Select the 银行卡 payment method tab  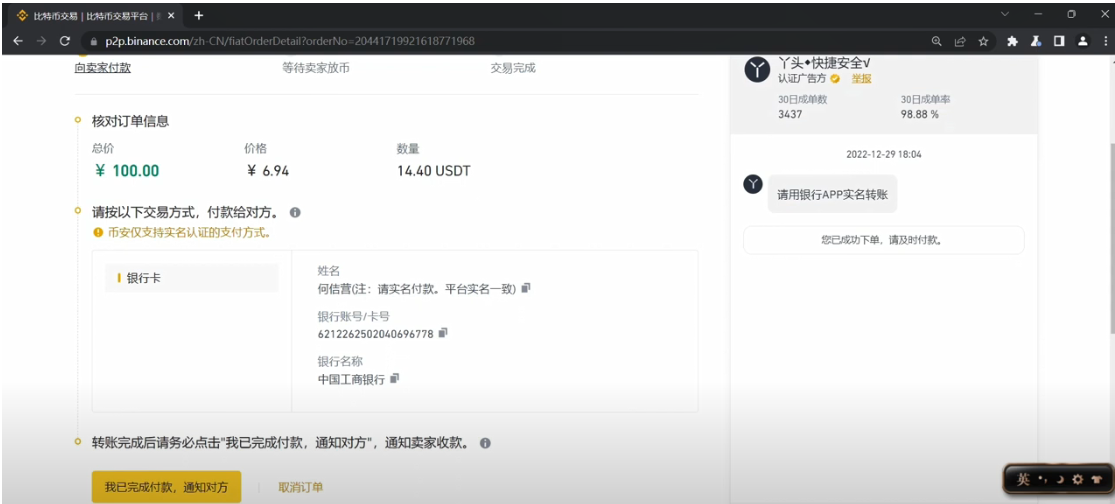click(192, 278)
